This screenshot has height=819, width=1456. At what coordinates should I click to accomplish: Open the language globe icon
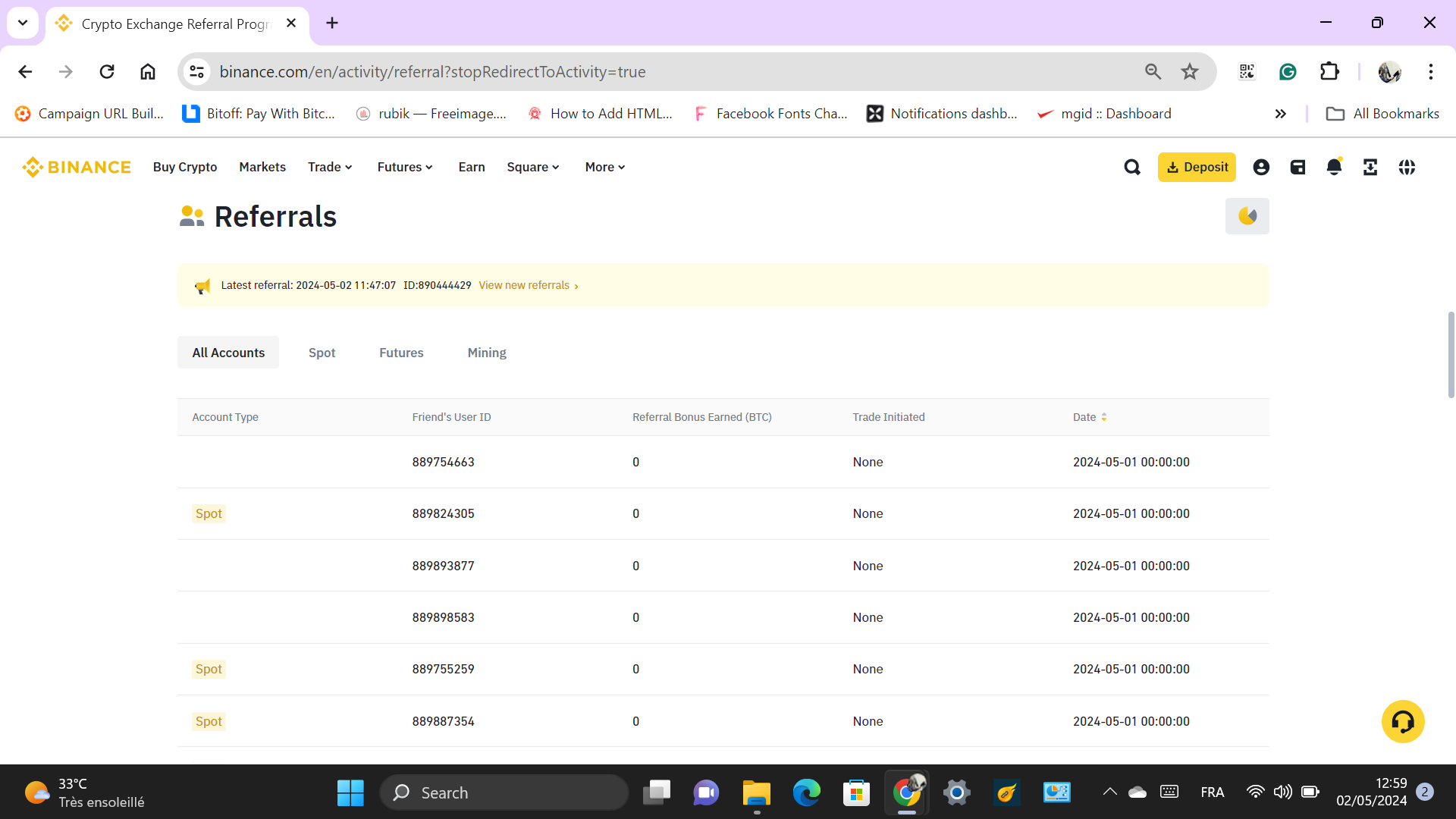tap(1407, 167)
